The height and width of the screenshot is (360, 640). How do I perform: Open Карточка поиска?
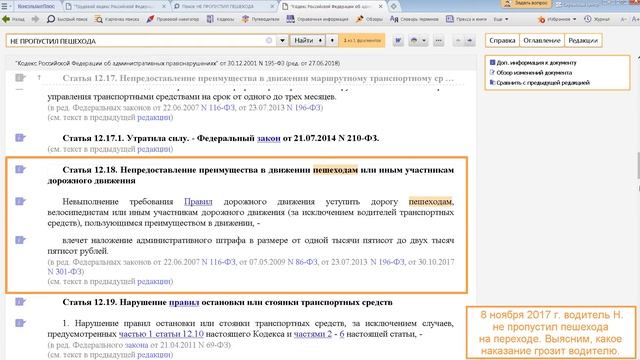tap(117, 19)
